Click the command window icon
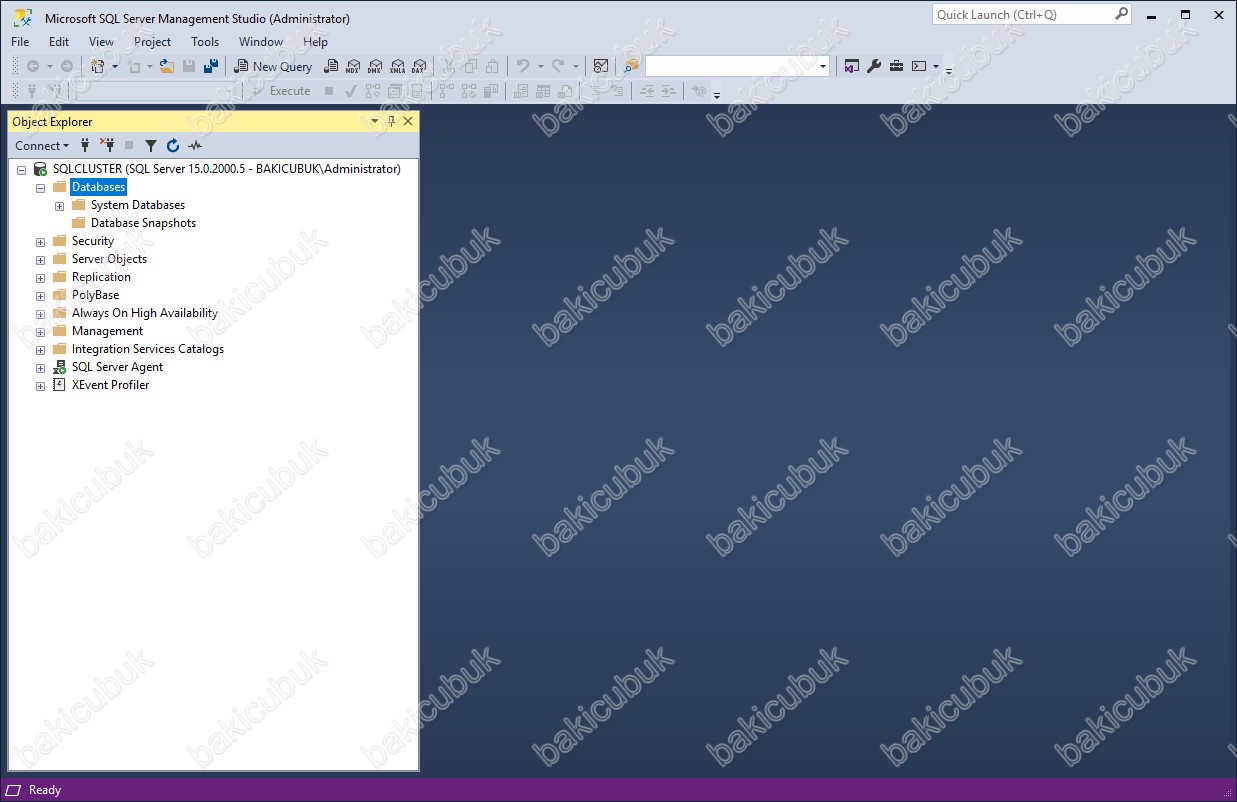This screenshot has width=1237, height=802. point(919,66)
